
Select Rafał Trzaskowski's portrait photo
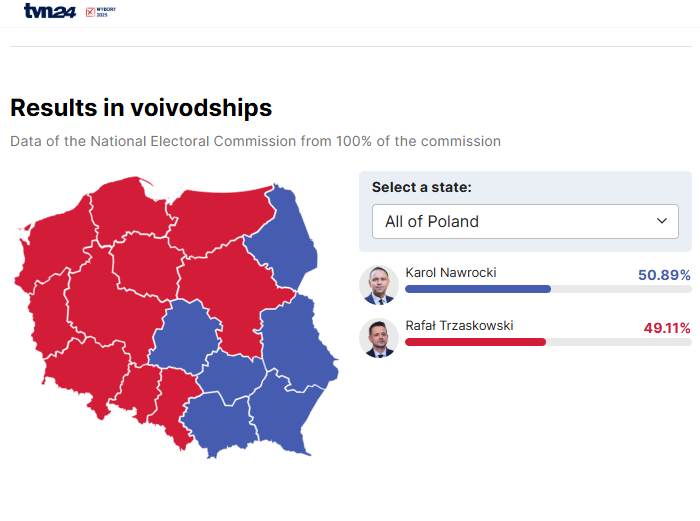point(379,338)
